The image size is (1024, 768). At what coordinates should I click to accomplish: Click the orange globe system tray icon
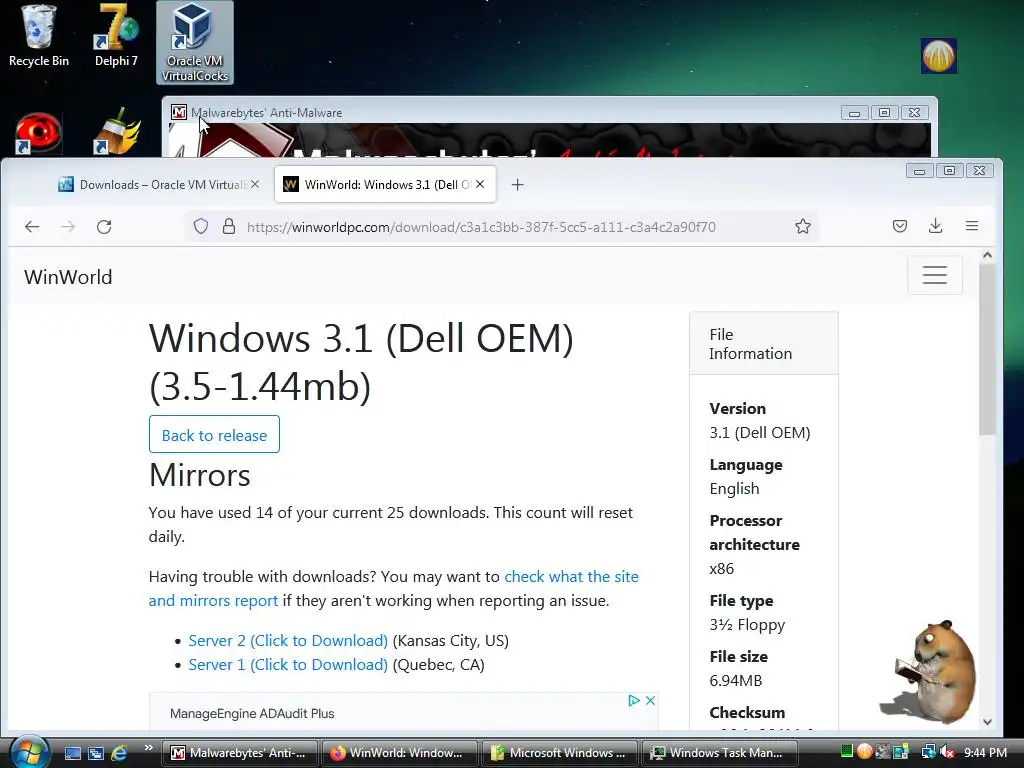tap(865, 752)
